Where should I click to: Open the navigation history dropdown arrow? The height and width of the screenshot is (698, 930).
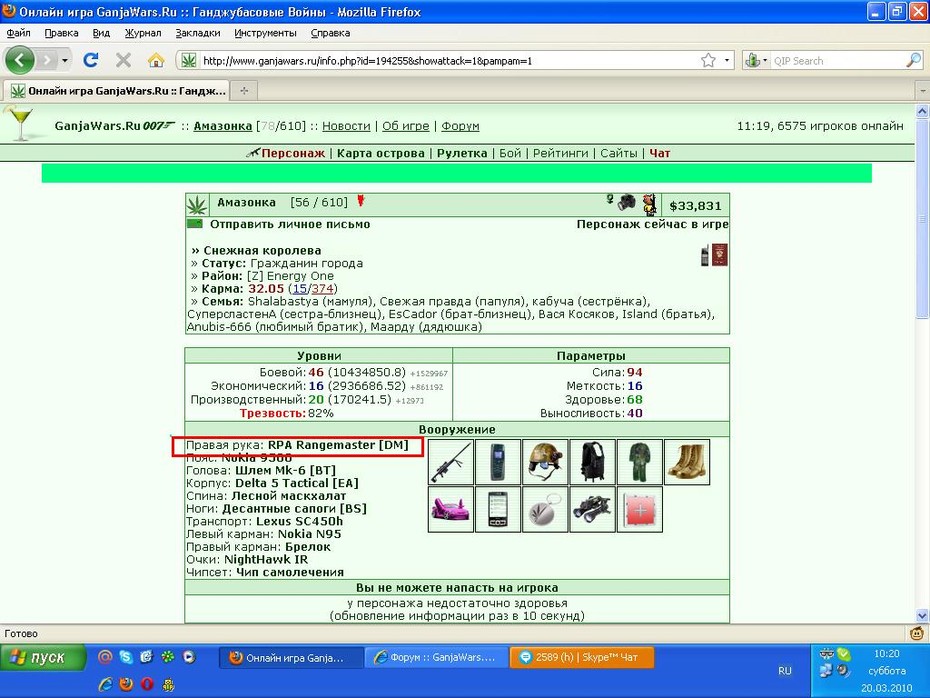65,60
